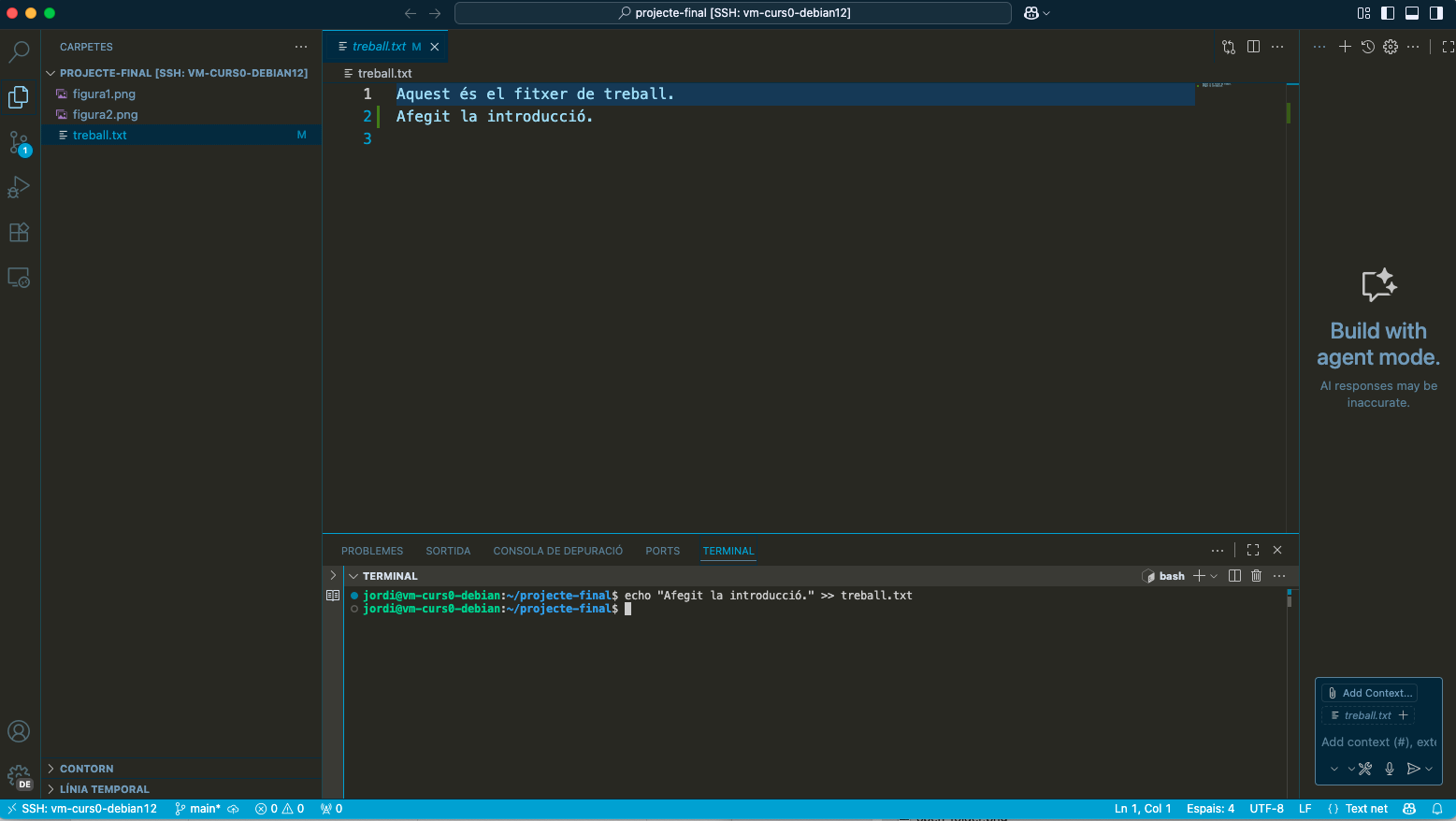Create a new terminal
This screenshot has width=1456, height=821.
point(1199,576)
